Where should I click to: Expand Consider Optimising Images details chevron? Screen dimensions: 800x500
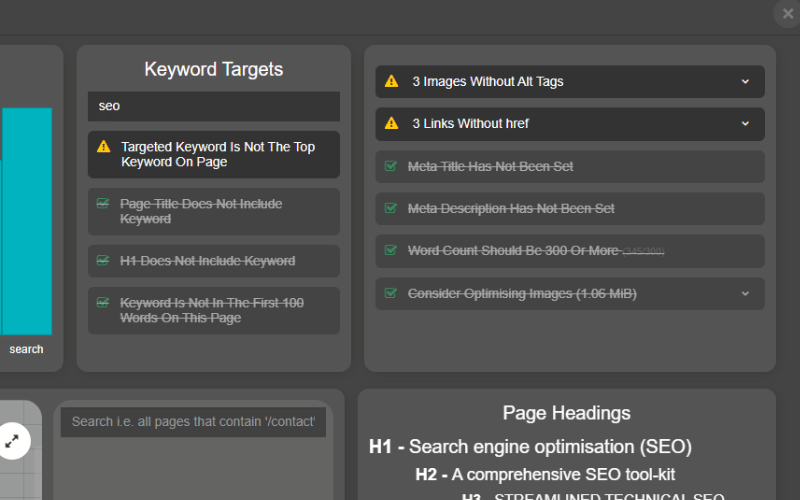tap(745, 294)
